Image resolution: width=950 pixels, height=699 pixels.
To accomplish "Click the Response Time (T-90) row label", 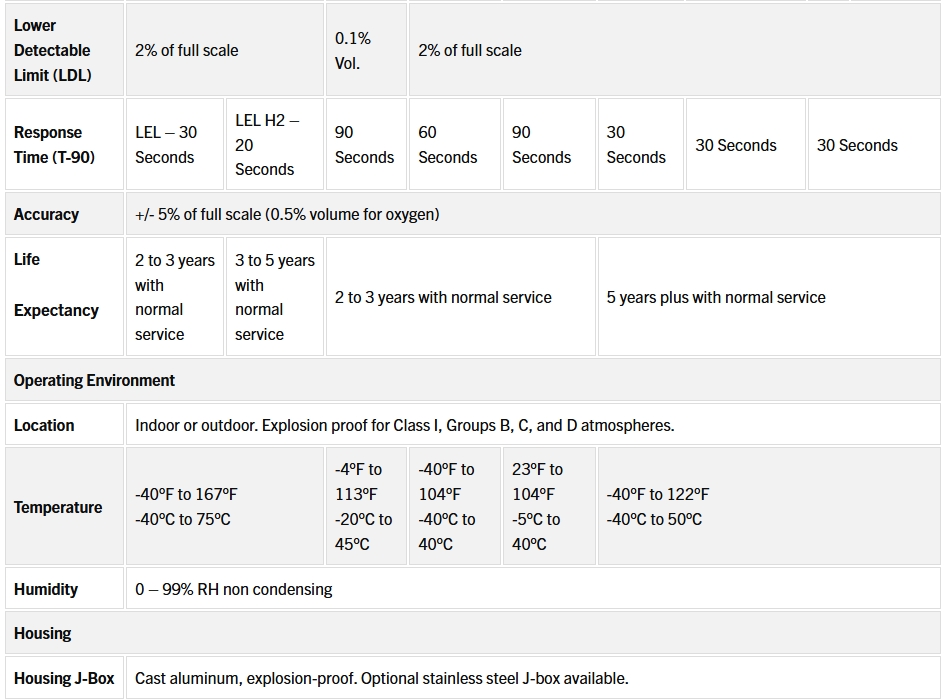I will click(55, 145).
